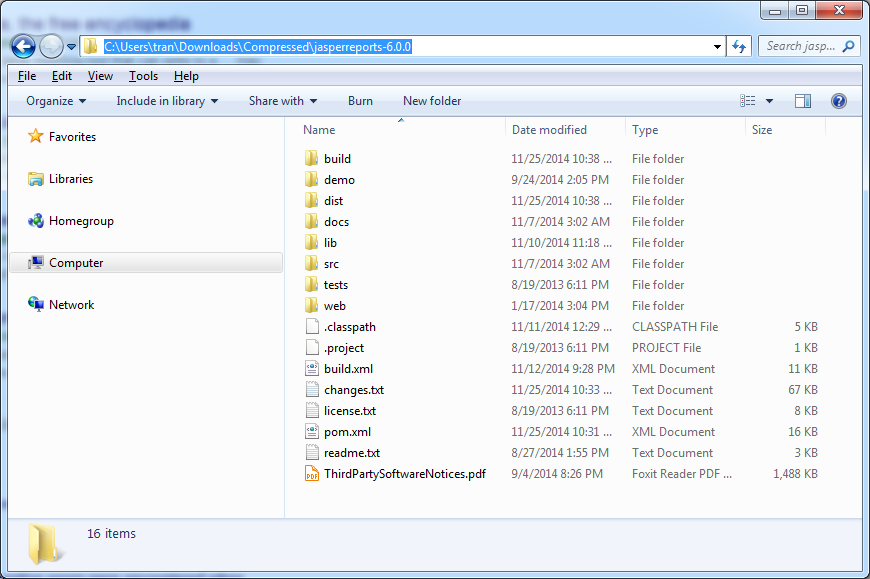Open the Tools menu
Screen dimensions: 870x579
point(143,76)
